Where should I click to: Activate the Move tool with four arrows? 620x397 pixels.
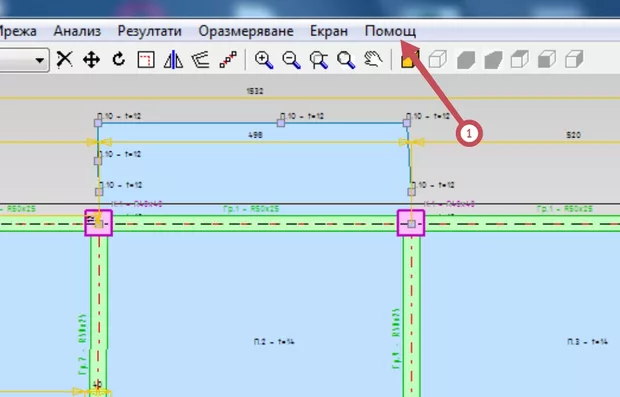(x=91, y=60)
